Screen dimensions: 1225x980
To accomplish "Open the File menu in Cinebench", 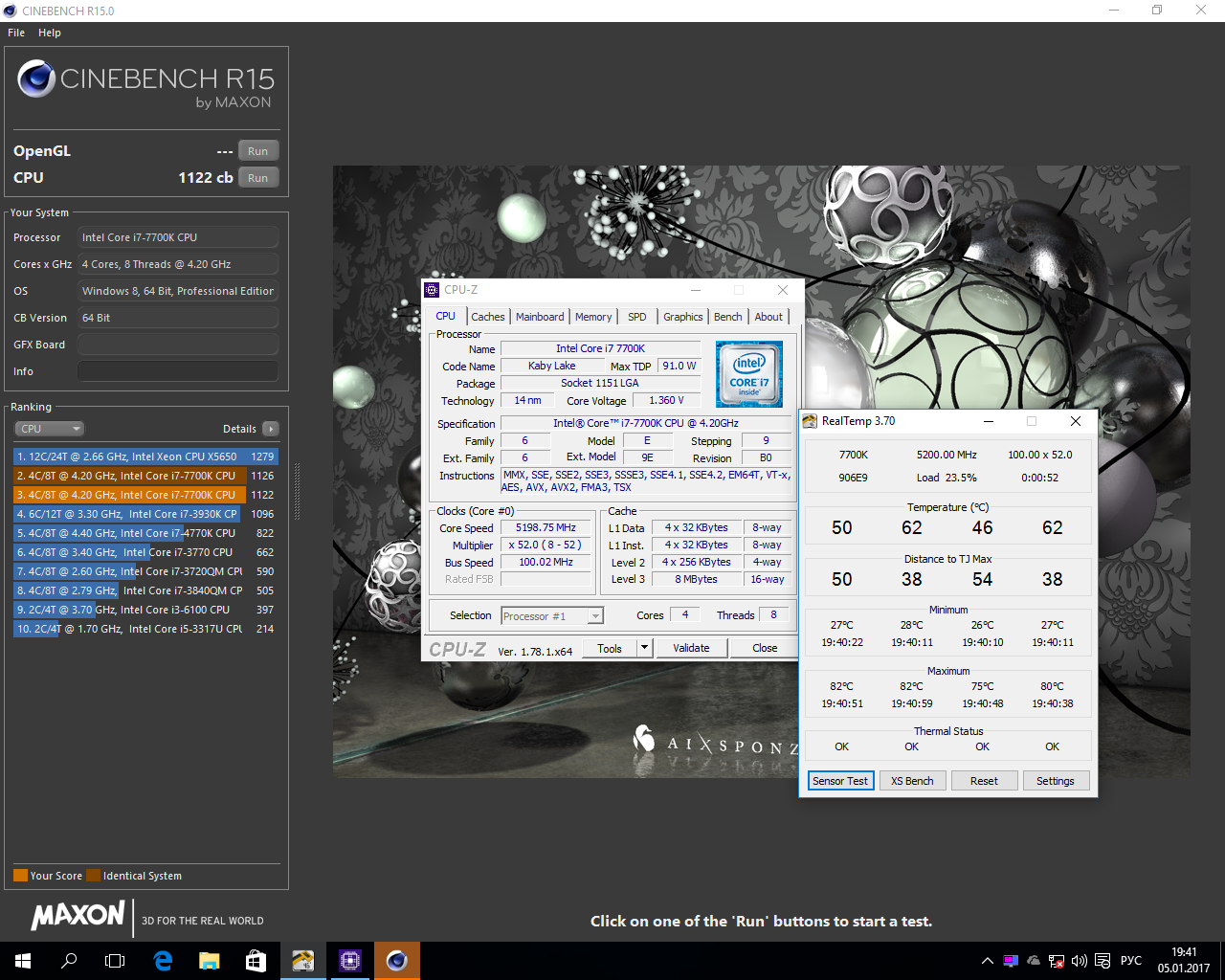I will pos(16,33).
